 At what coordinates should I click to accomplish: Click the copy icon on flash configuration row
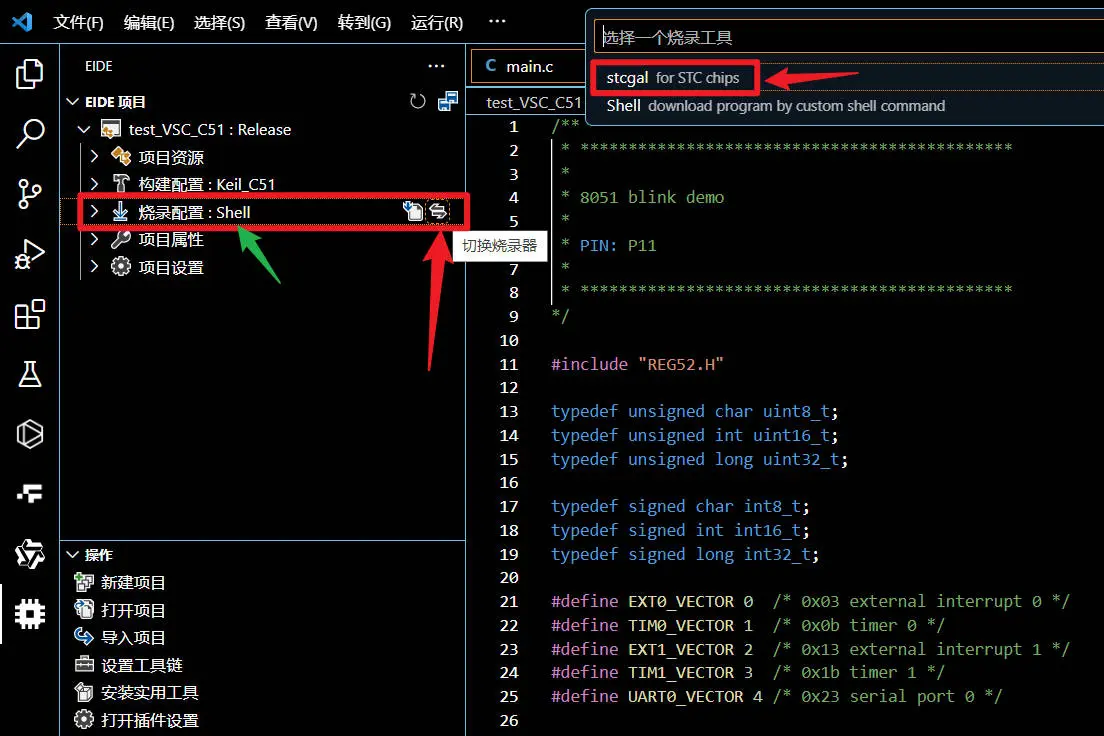tap(413, 211)
